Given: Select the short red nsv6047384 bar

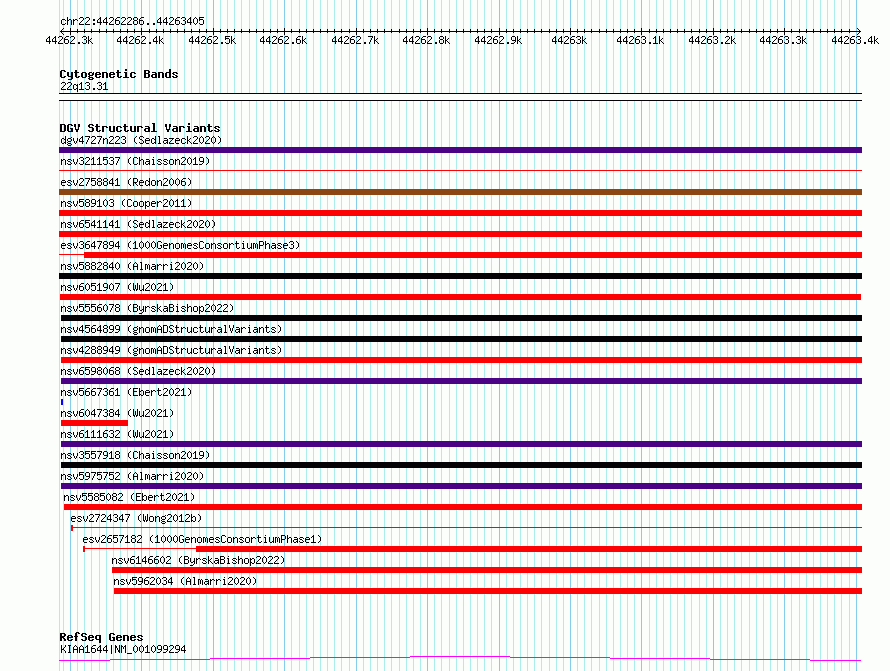Looking at the screenshot, I should [x=94, y=423].
